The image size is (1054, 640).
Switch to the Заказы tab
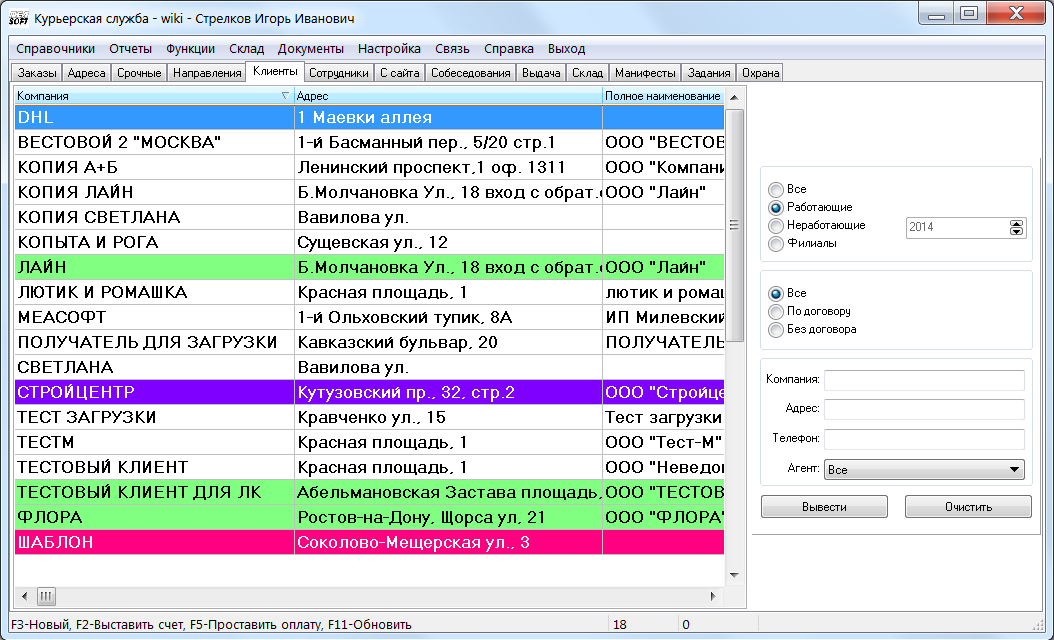coord(37,73)
